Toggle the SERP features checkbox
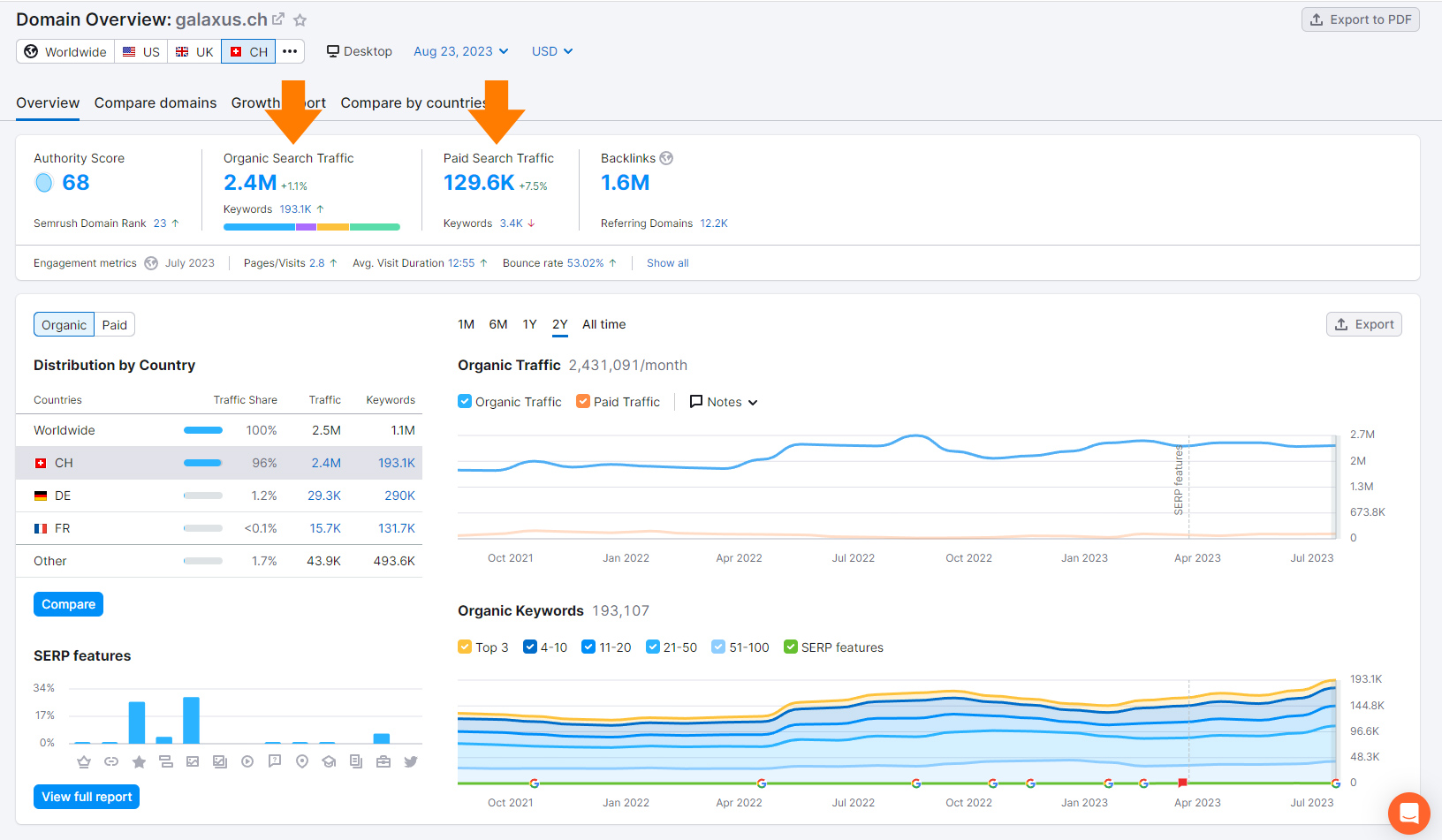1442x840 pixels. pyautogui.click(x=791, y=647)
